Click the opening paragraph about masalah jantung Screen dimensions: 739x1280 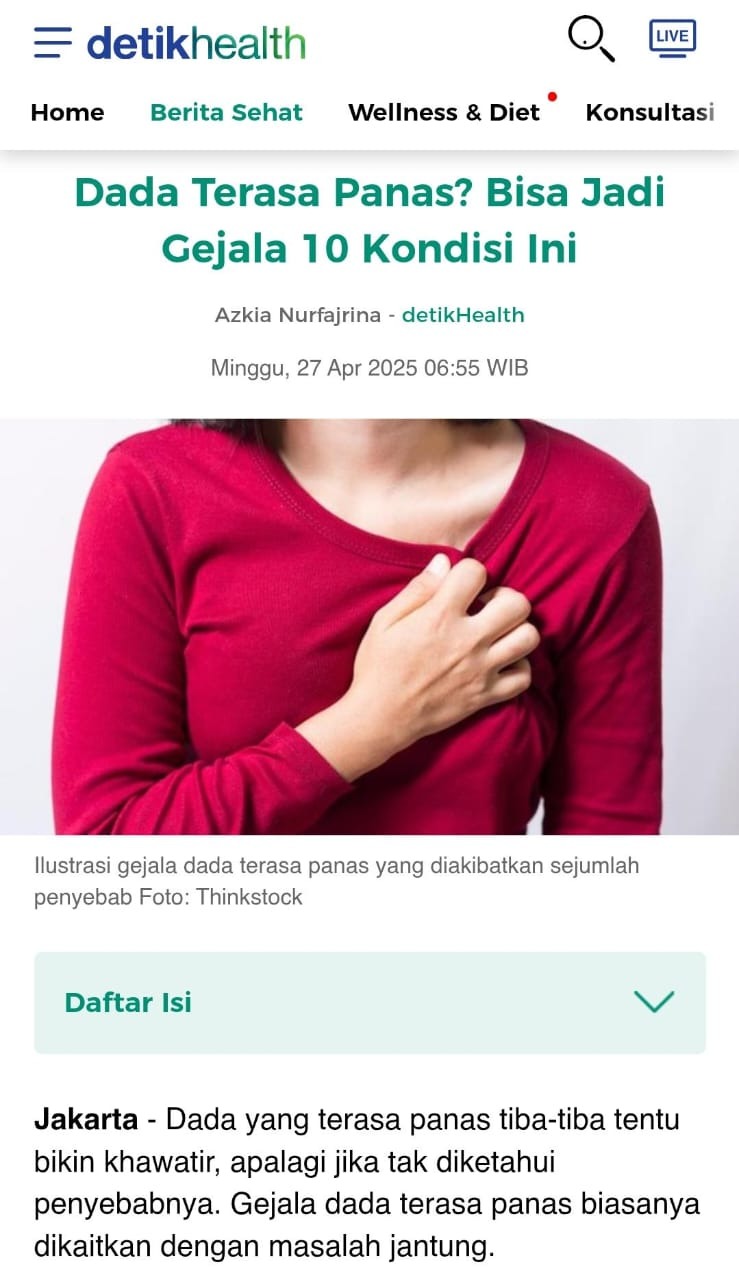(367, 1183)
